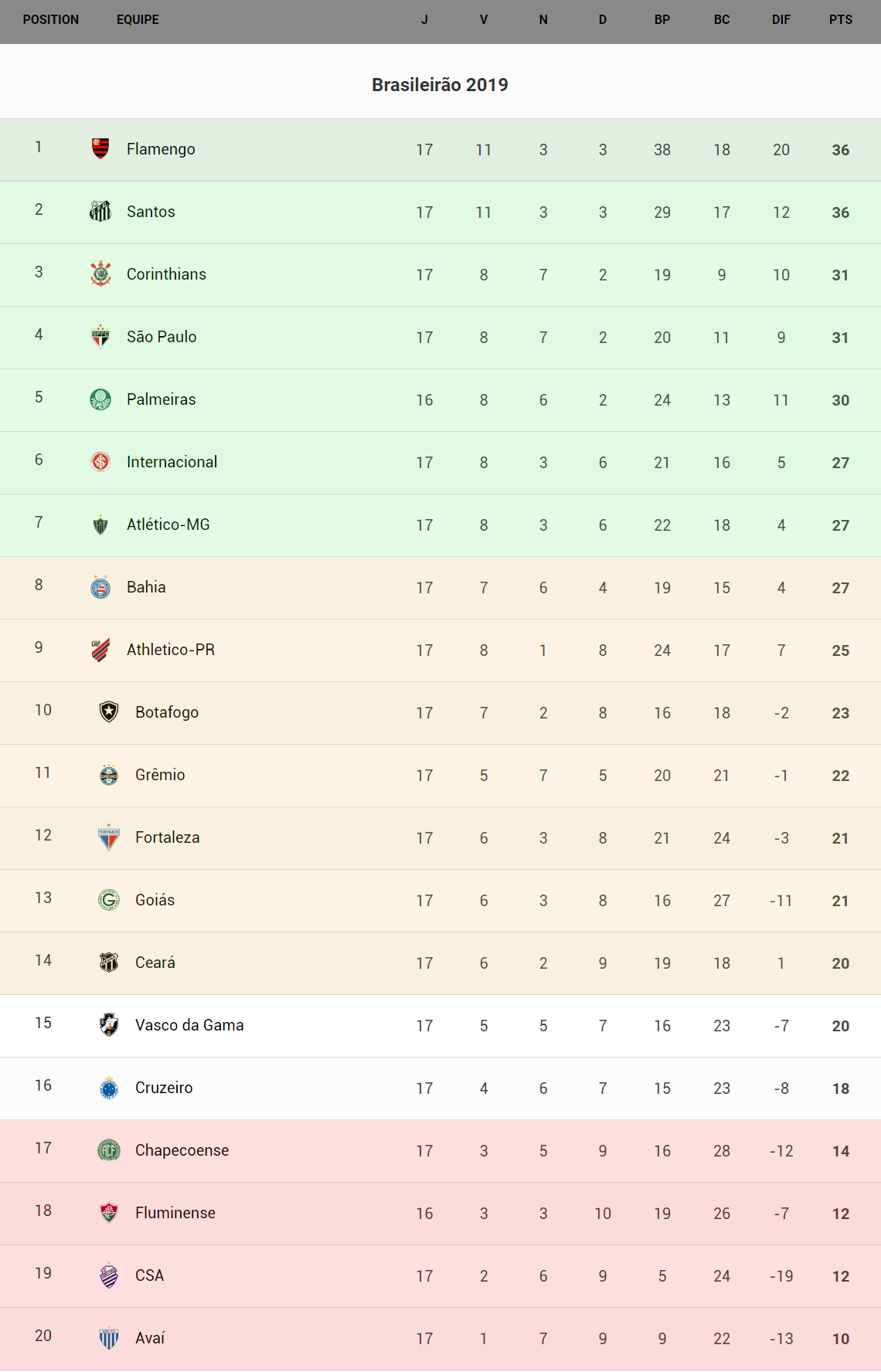Click the Fluminense club shield
Image resolution: width=881 pixels, height=1372 pixels.
click(x=109, y=1213)
